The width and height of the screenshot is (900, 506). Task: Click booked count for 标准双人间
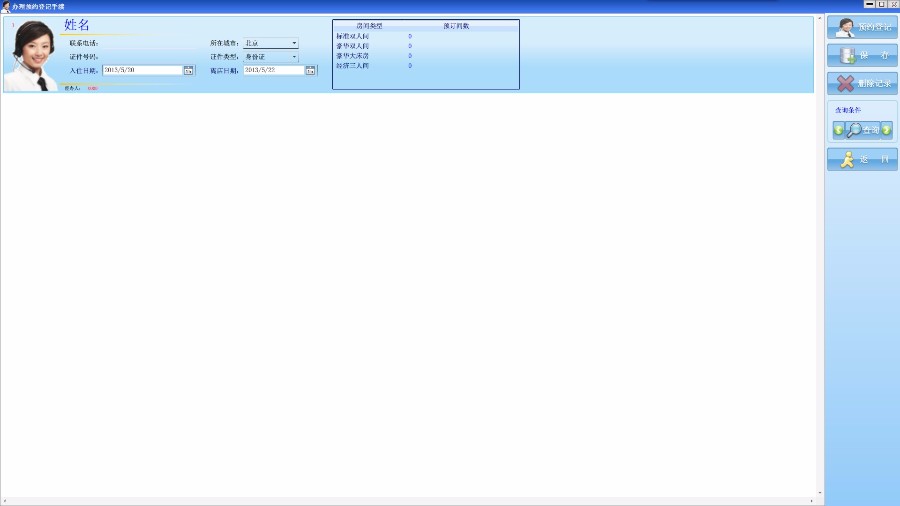coord(410,36)
